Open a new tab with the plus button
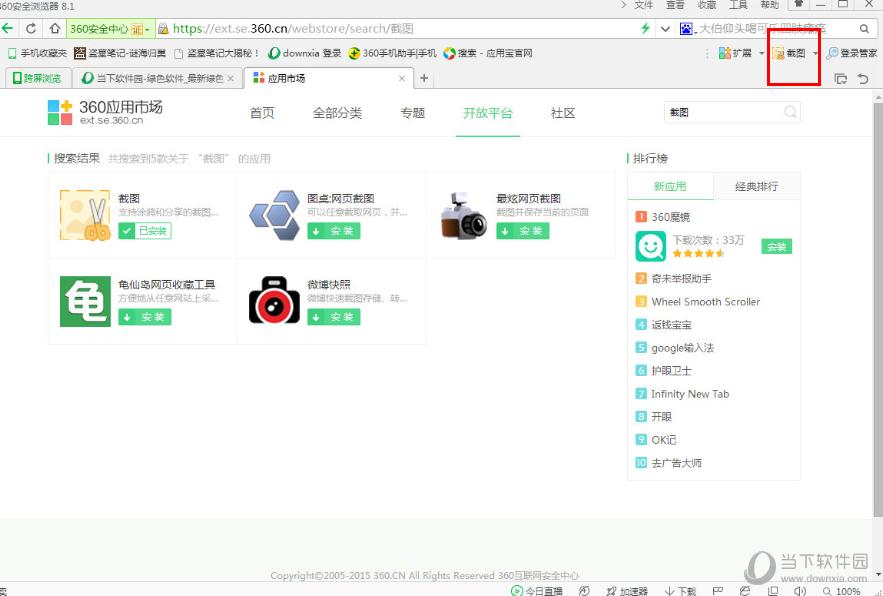The height and width of the screenshot is (596, 883). pos(424,78)
